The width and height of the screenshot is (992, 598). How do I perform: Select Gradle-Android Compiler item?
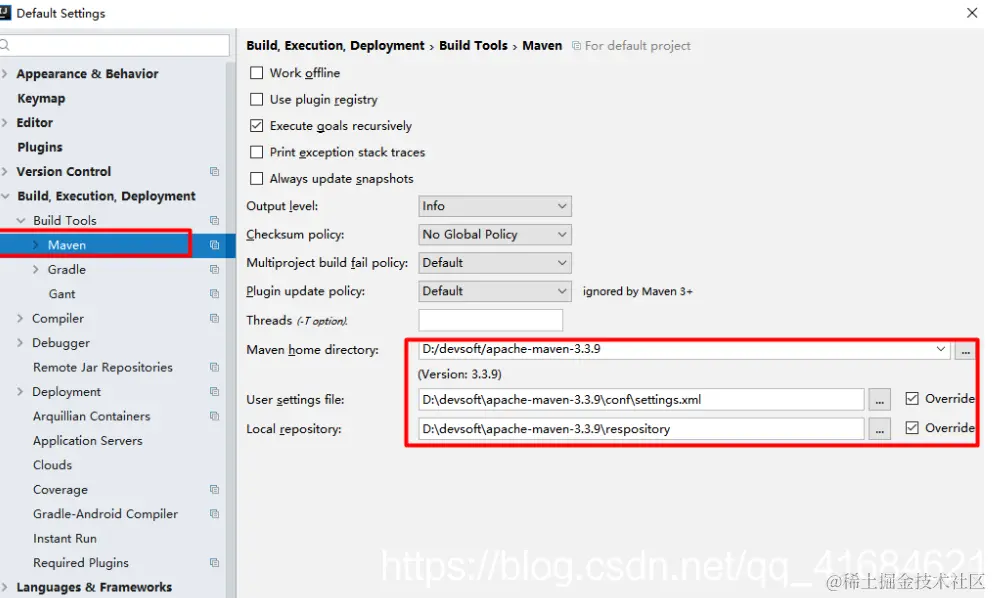106,514
